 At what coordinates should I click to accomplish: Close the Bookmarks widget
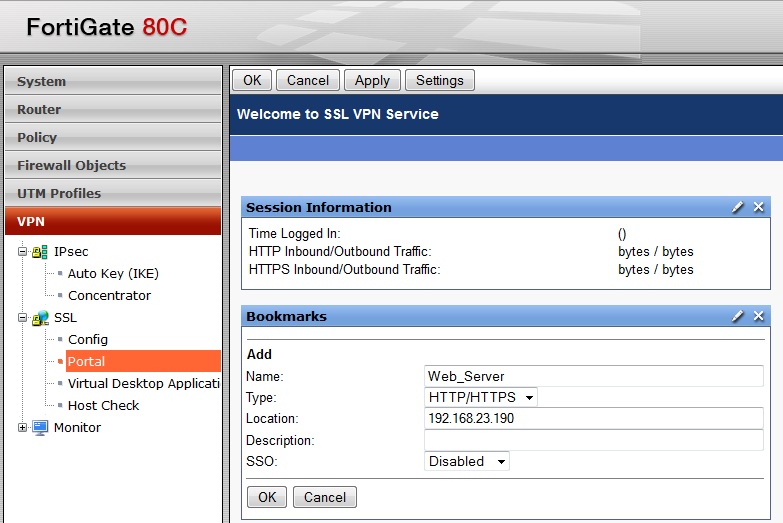click(759, 316)
